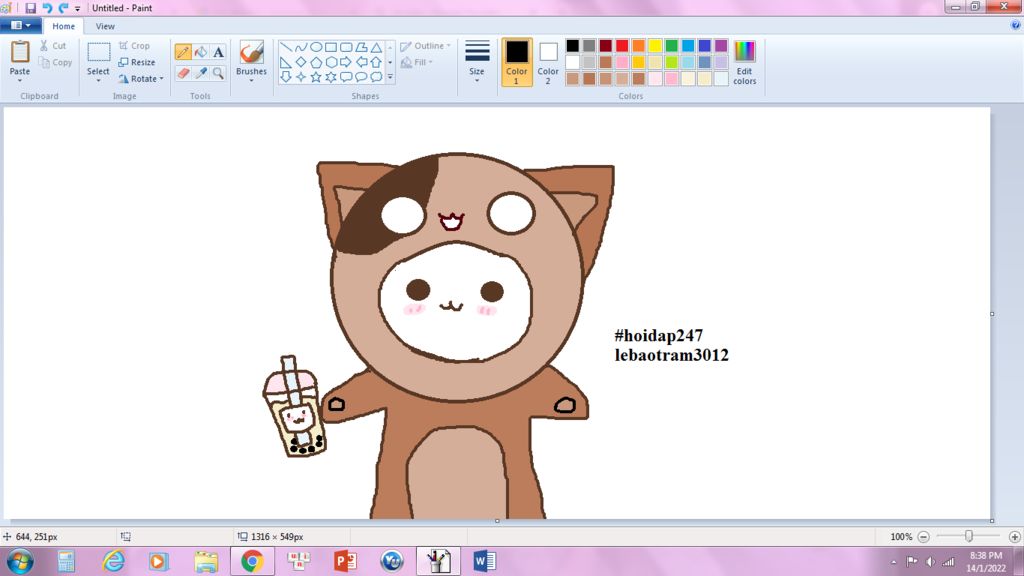
Task: Activate the Magnifier tool
Action: click(218, 73)
